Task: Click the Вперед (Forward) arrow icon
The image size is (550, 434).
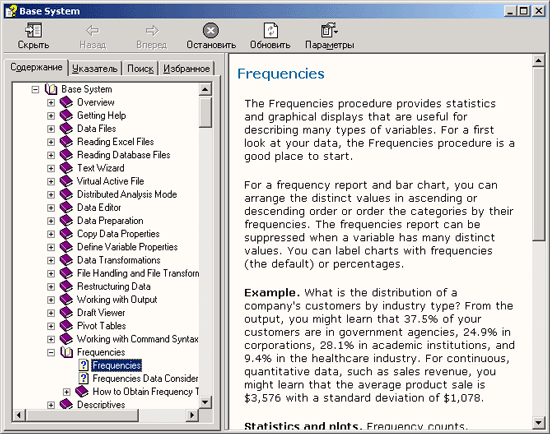Action: point(152,31)
